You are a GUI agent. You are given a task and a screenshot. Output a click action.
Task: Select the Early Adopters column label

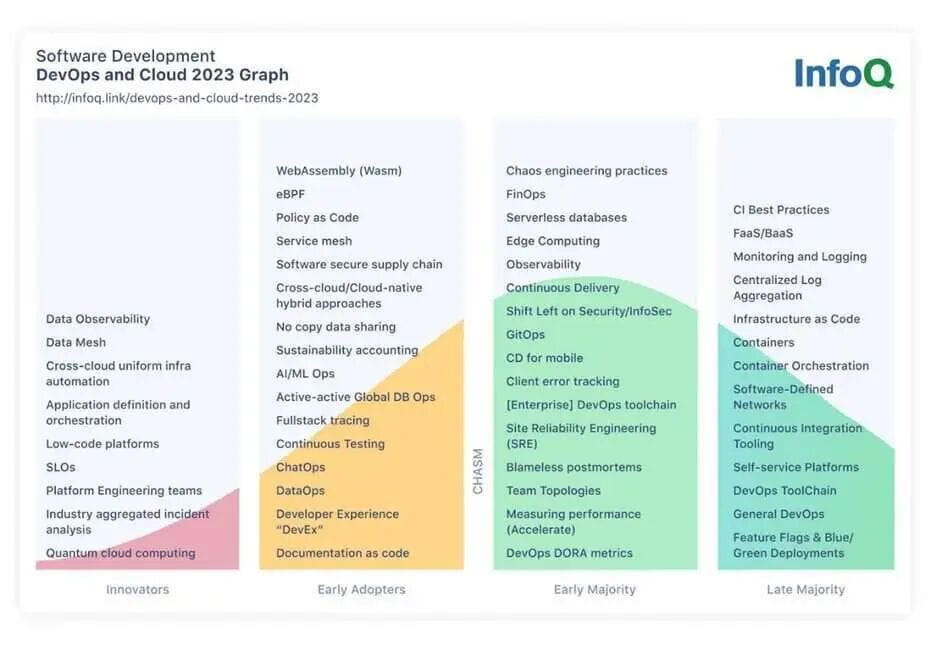click(361, 589)
